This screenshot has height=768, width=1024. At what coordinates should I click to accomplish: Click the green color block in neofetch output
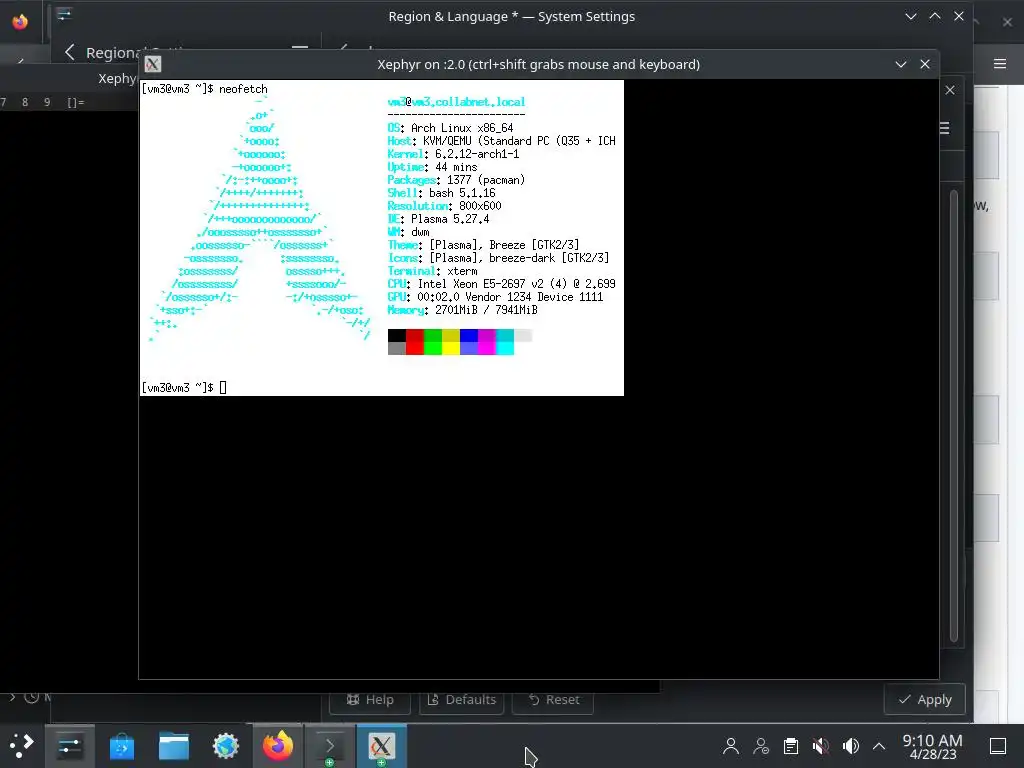433,342
